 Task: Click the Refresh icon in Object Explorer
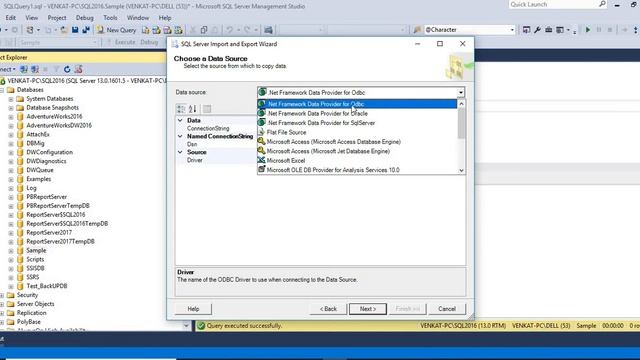click(x=67, y=69)
